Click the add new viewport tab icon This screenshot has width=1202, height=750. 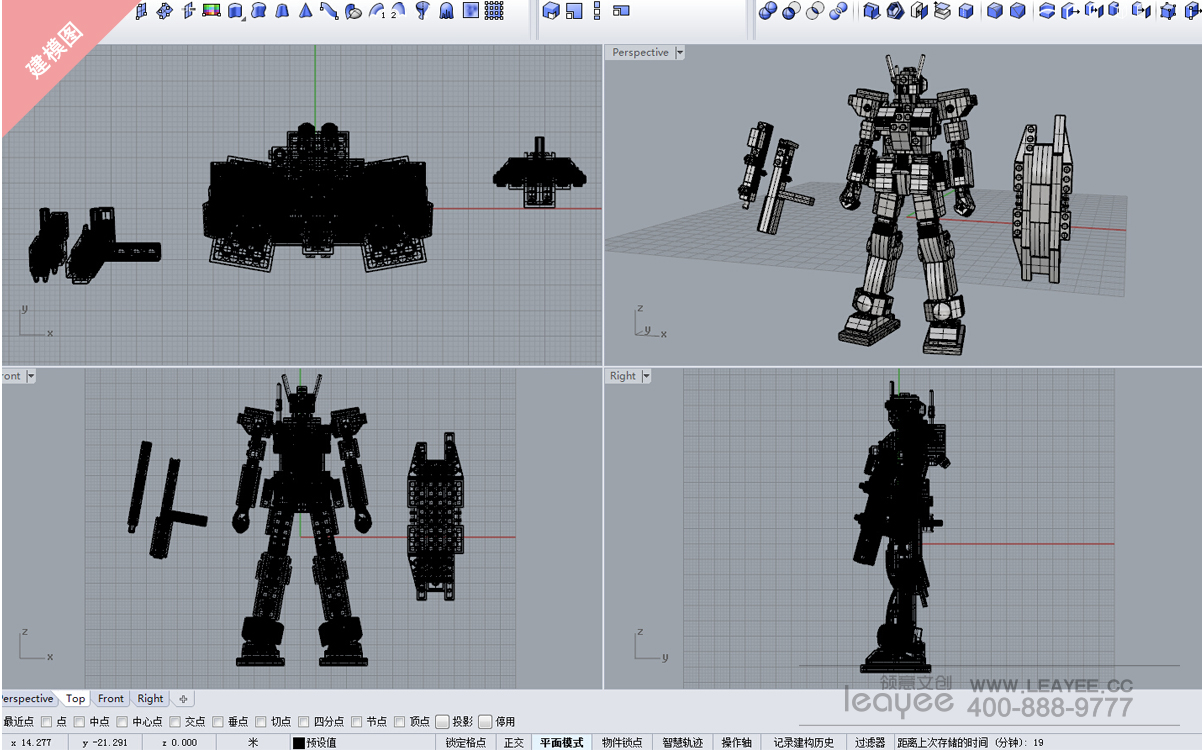[183, 699]
